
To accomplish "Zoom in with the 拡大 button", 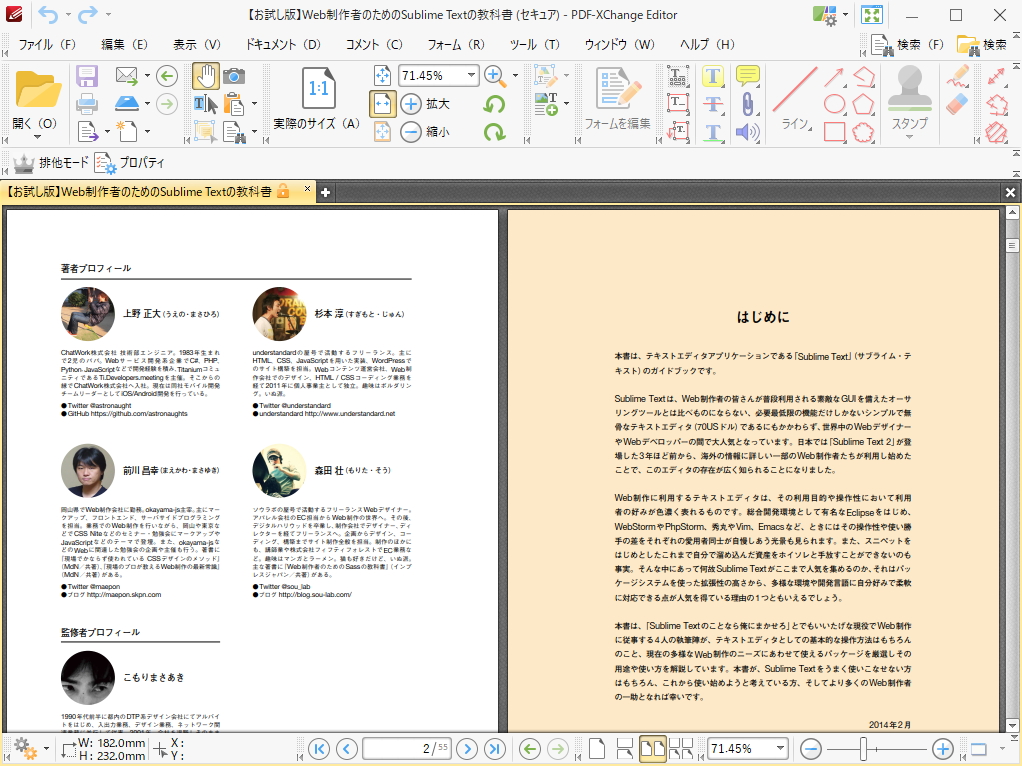I will (x=425, y=104).
